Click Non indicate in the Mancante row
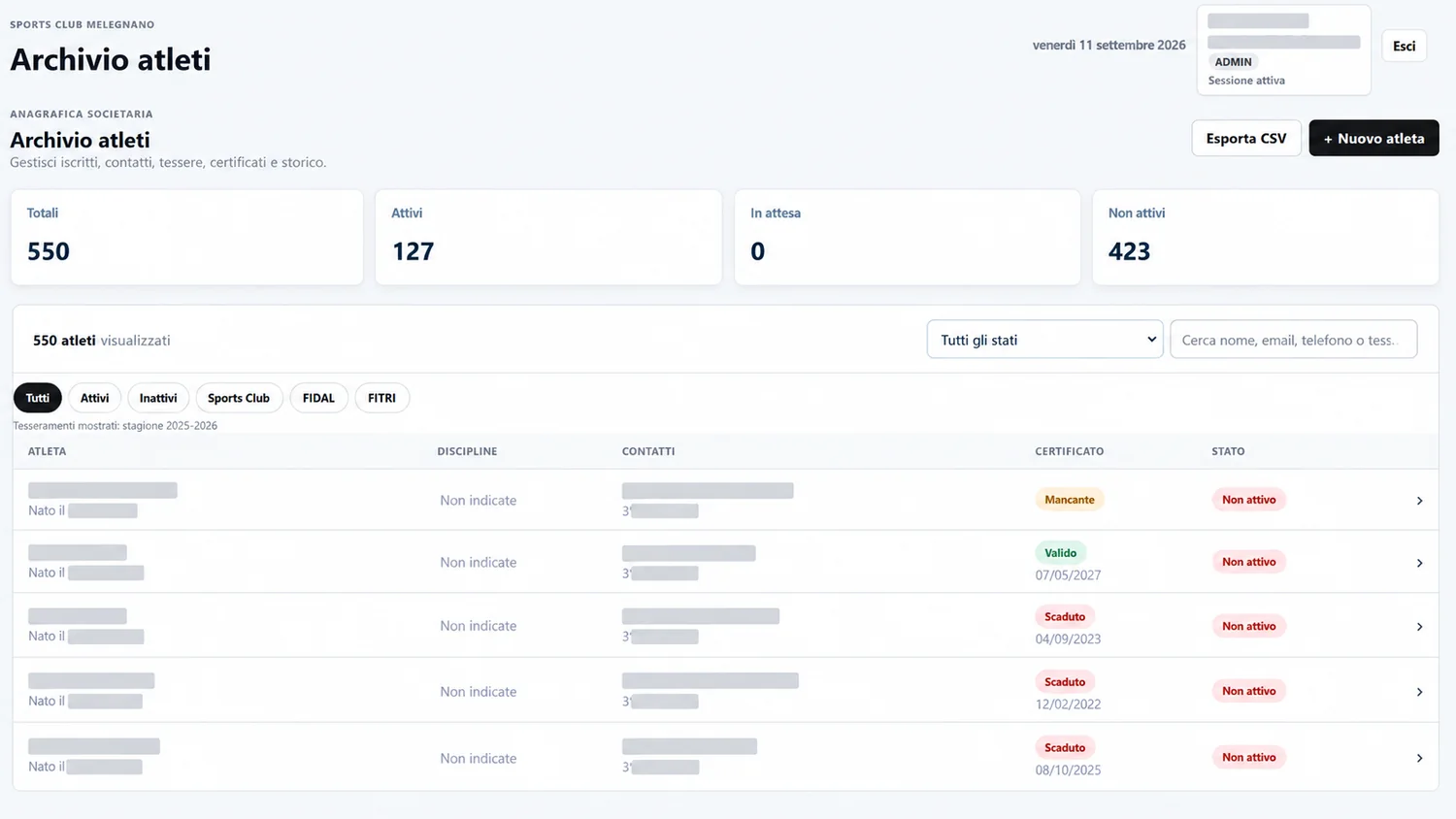Image resolution: width=1456 pixels, height=819 pixels. pyautogui.click(x=479, y=501)
